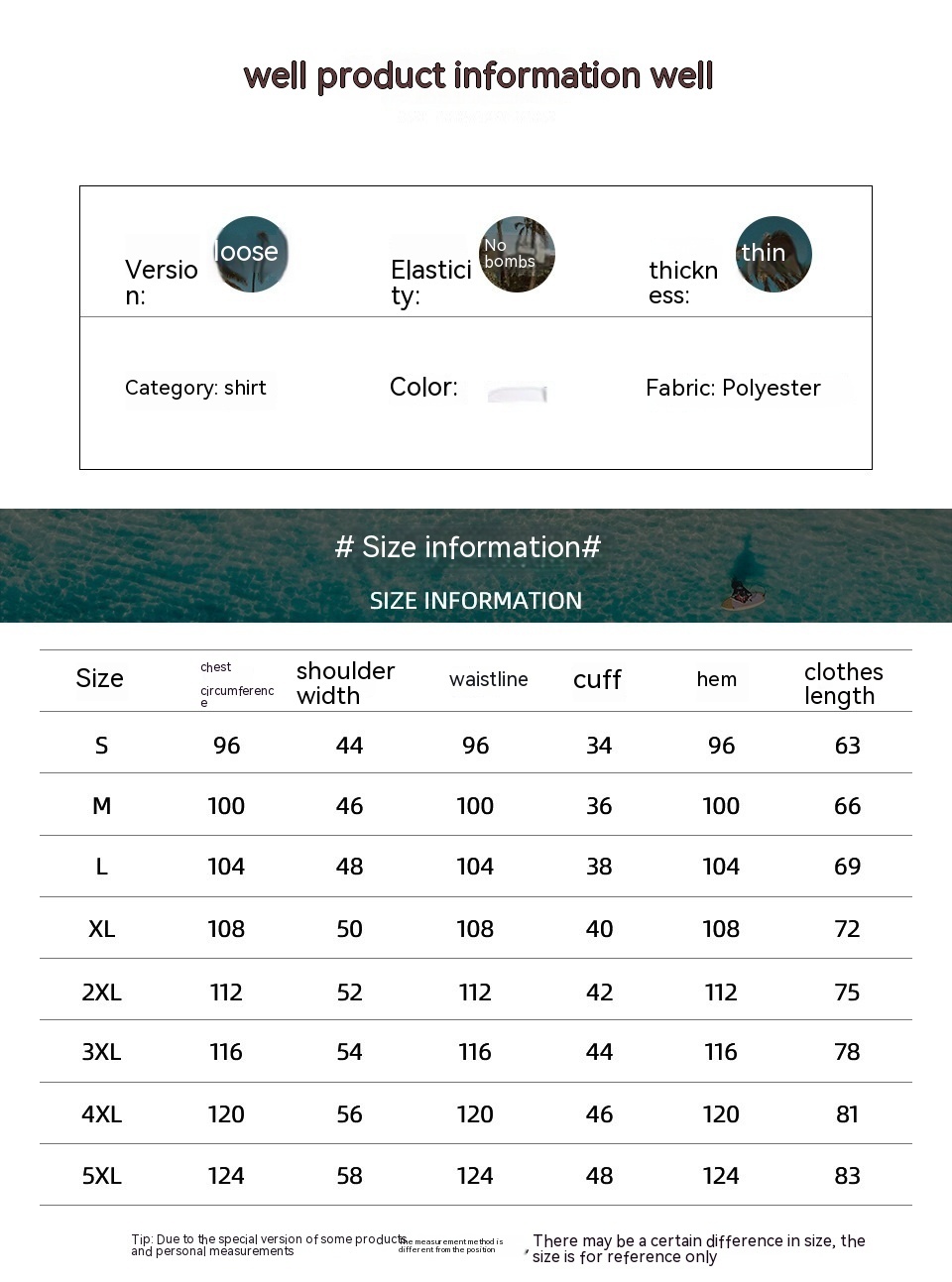
Task: Click the 5XL size row label
Action: click(101, 1176)
